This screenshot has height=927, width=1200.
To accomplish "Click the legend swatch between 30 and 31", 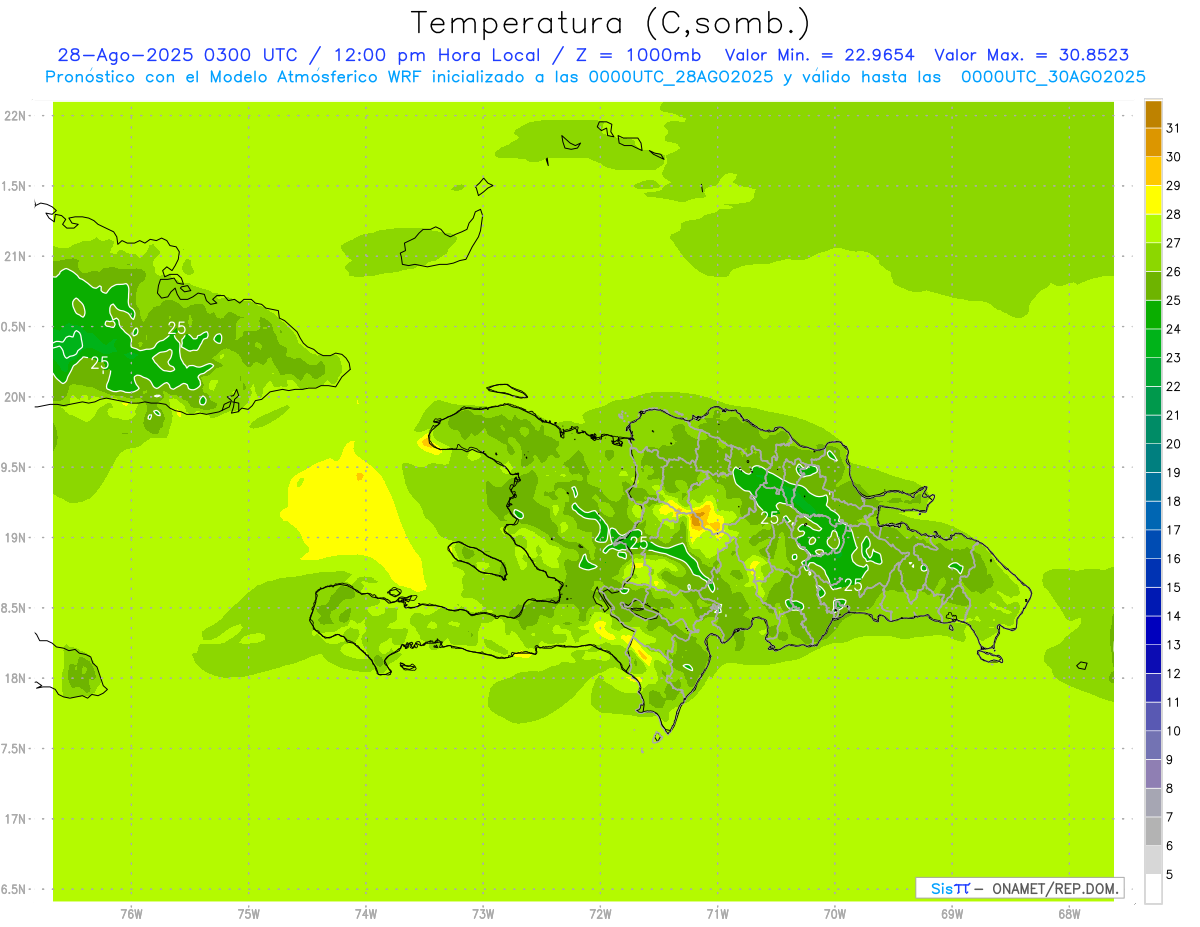I will point(1153,143).
